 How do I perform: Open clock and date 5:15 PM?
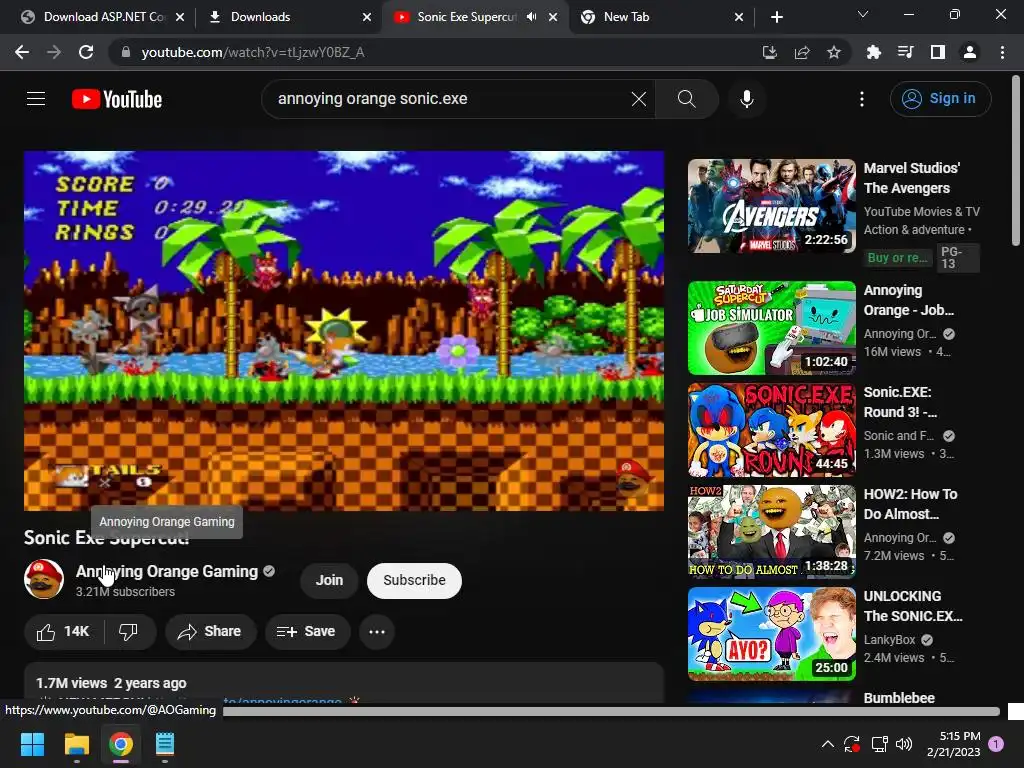(953, 744)
